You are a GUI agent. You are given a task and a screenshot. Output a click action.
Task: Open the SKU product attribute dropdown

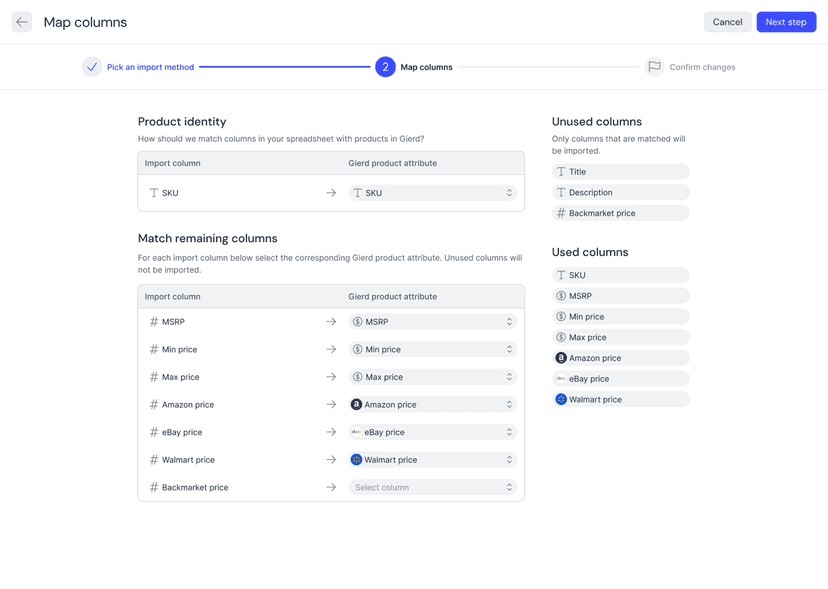432,193
